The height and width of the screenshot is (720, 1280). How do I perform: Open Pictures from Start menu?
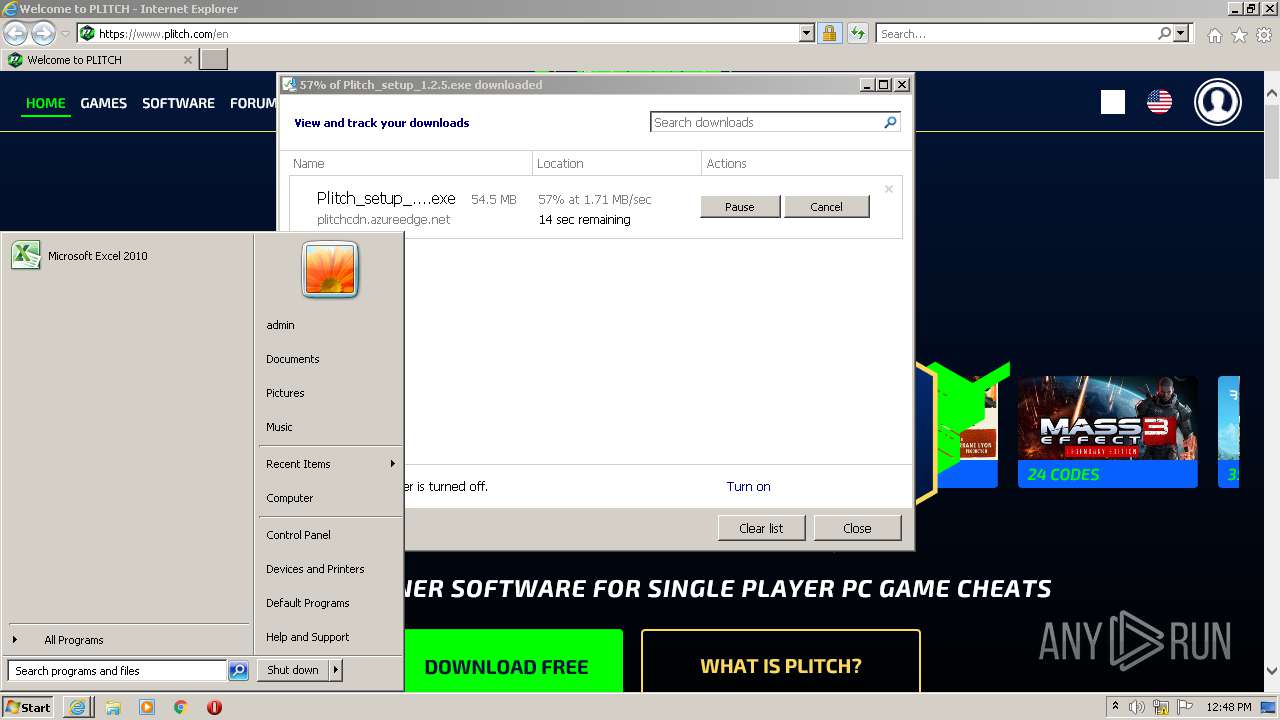coord(285,393)
